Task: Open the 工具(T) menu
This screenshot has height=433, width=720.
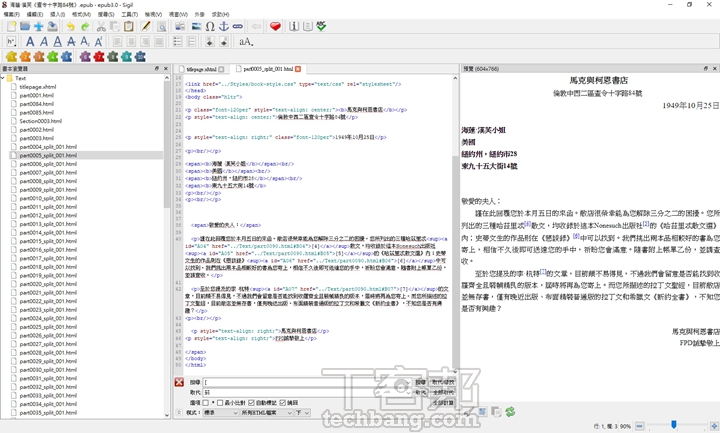Action: point(129,14)
